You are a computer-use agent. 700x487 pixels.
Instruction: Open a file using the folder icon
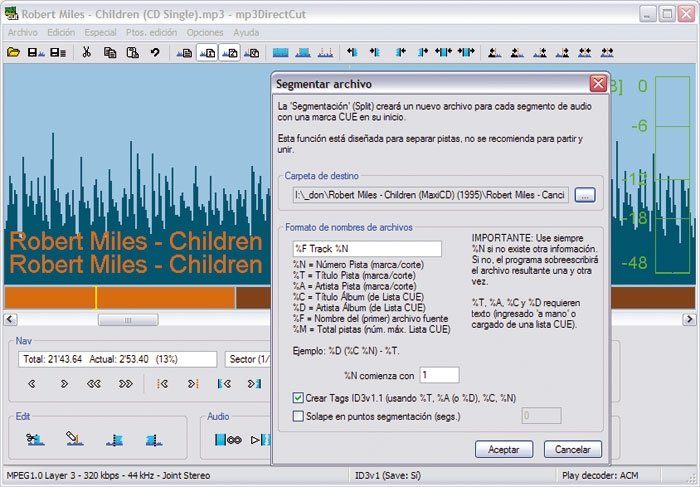coord(13,52)
